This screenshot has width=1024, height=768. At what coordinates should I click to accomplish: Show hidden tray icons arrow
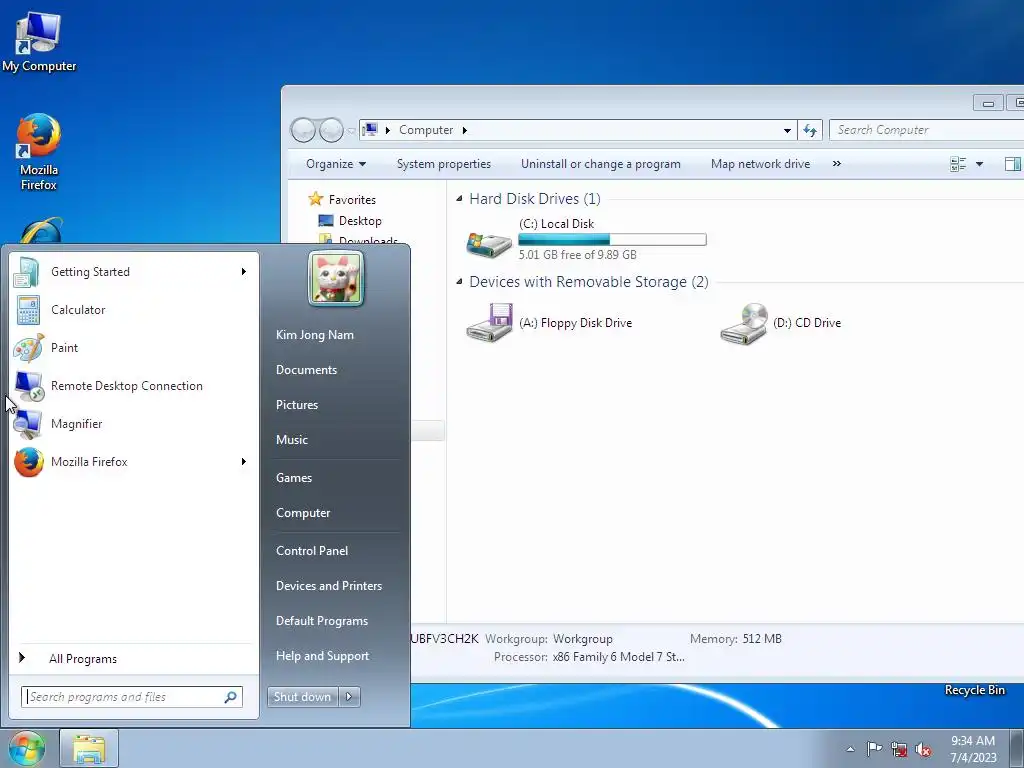[x=850, y=749]
